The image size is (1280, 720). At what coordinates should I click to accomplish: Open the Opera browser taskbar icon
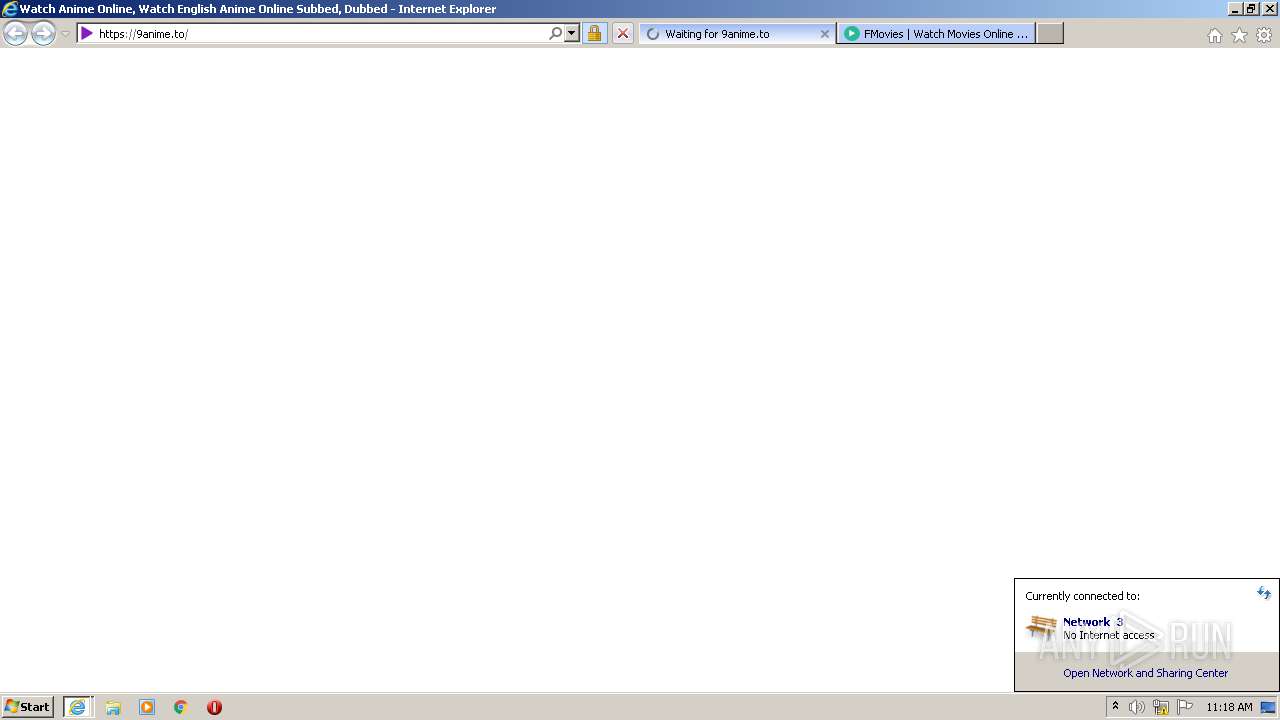pos(214,707)
